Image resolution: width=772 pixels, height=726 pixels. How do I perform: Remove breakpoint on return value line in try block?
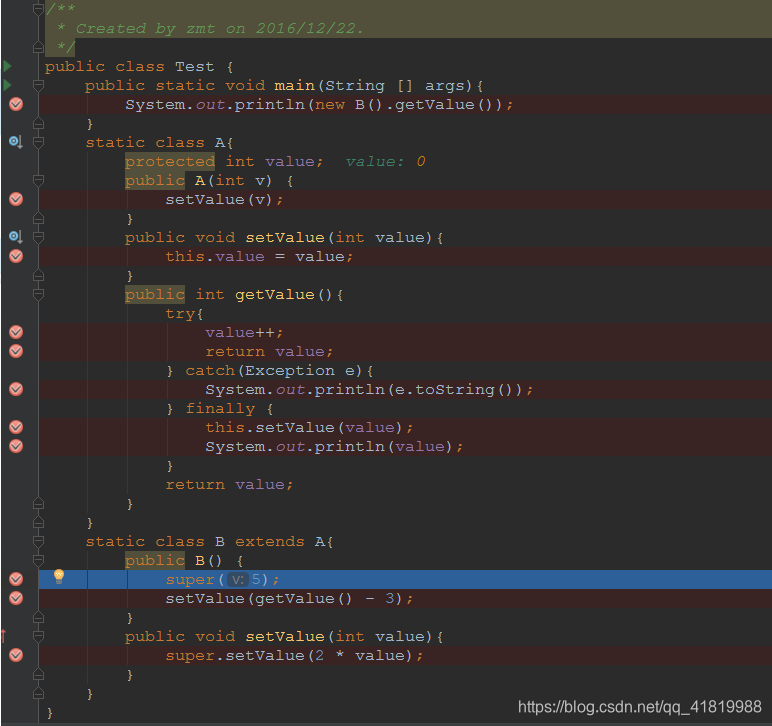coord(16,351)
